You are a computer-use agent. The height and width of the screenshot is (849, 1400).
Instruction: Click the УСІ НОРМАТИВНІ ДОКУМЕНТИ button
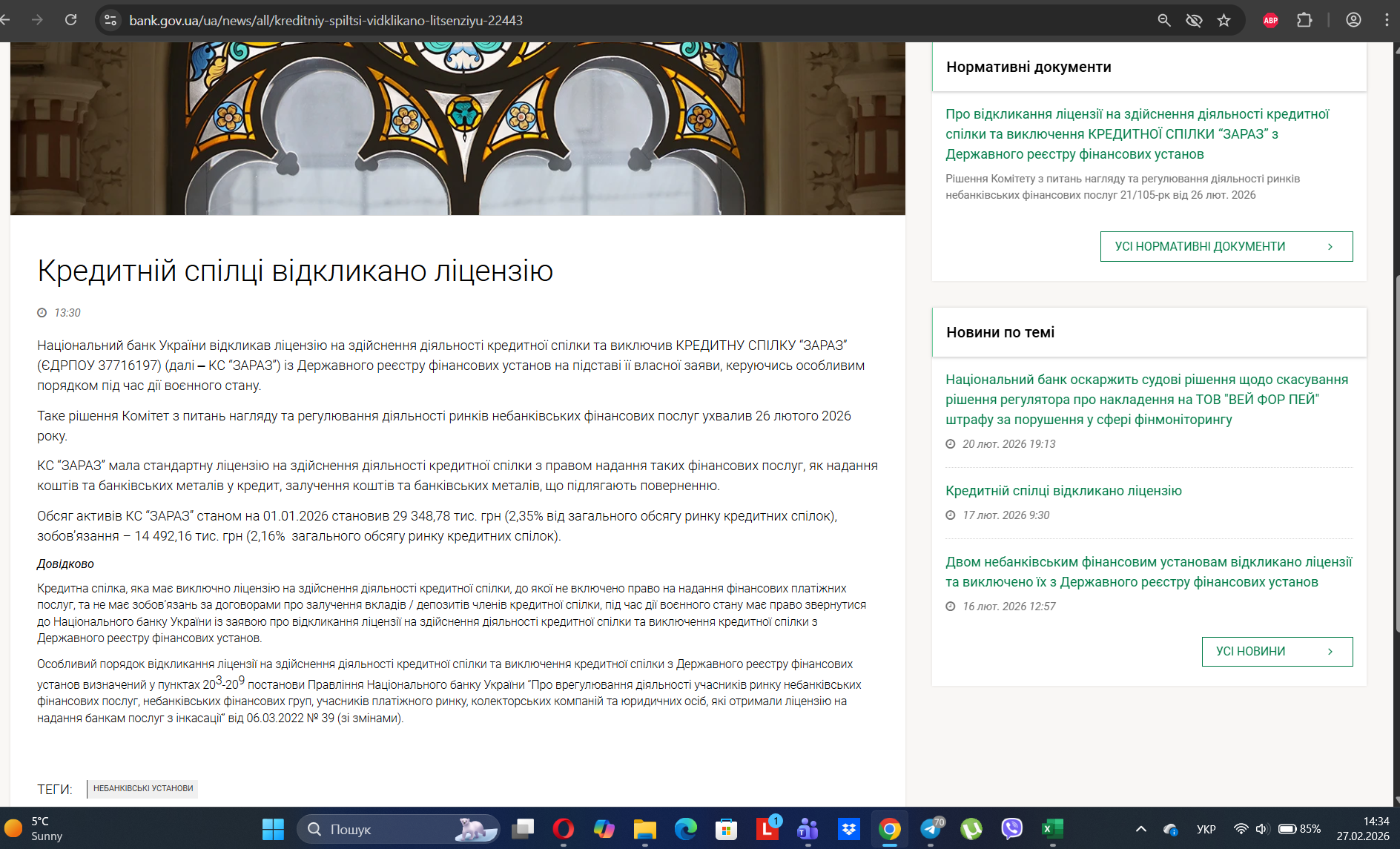(x=1226, y=246)
